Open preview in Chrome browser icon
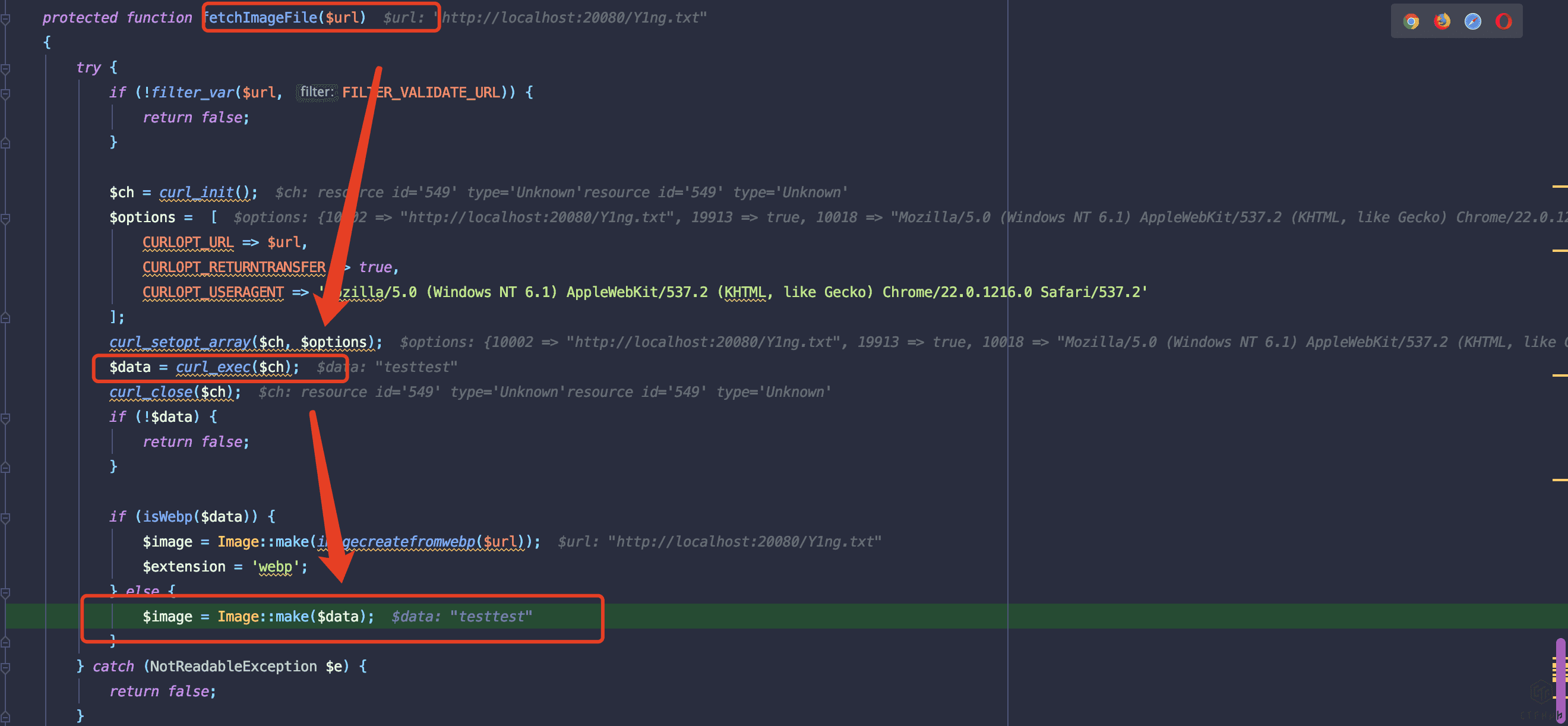1568x726 pixels. pyautogui.click(x=1411, y=21)
